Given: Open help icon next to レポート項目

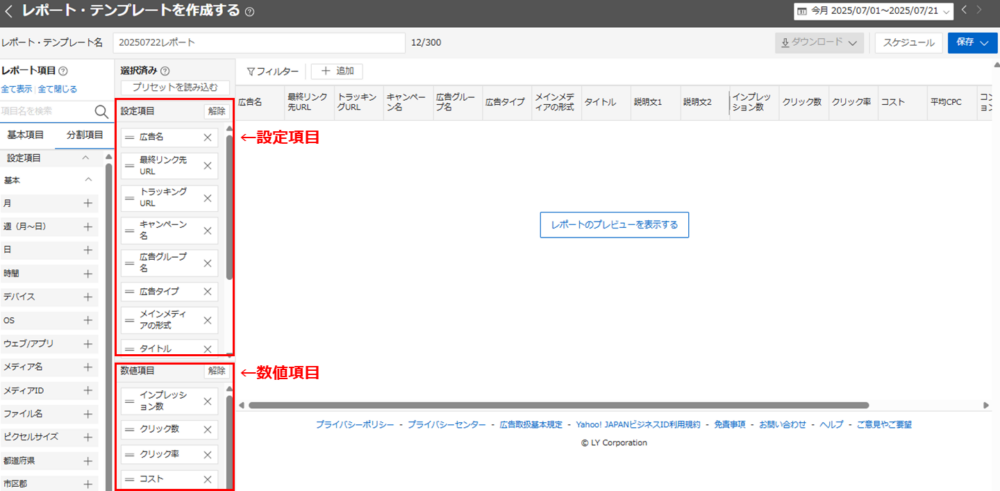Looking at the screenshot, I should tap(62, 71).
